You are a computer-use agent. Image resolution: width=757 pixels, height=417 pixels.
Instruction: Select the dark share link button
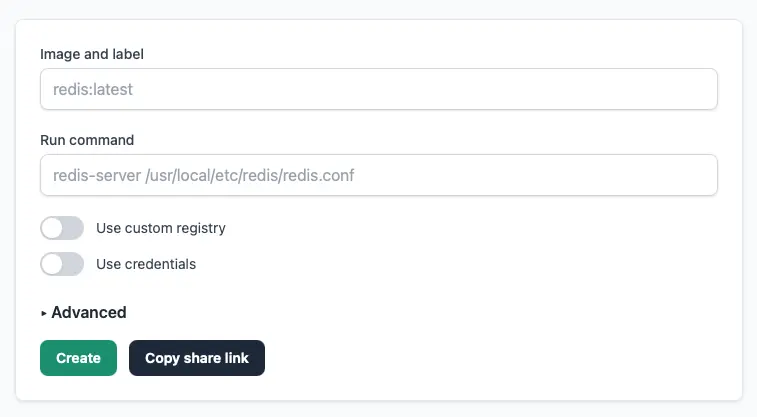pos(197,358)
